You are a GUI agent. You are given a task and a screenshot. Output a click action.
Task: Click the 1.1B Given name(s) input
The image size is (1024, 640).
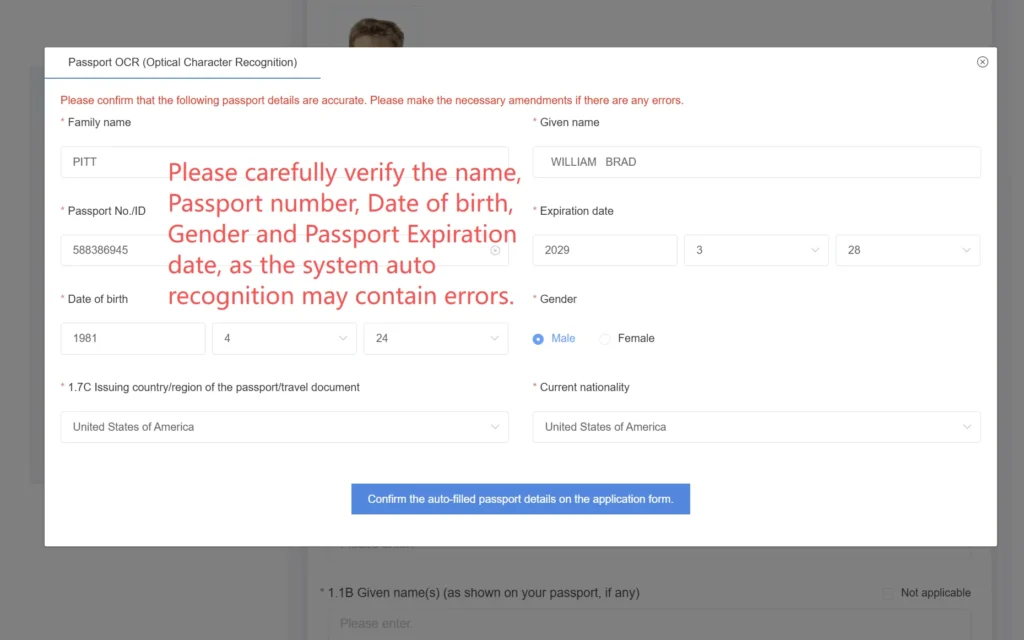point(649,623)
